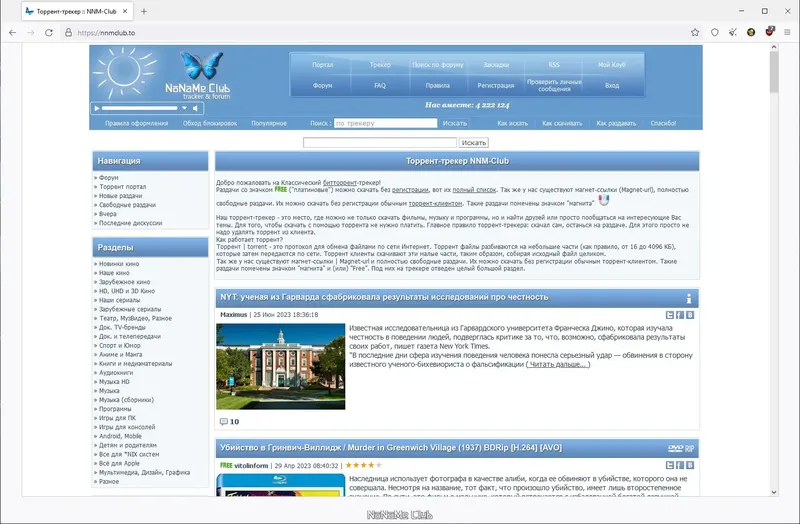Go back to the previous page
This screenshot has width=800, height=524.
[13, 33]
